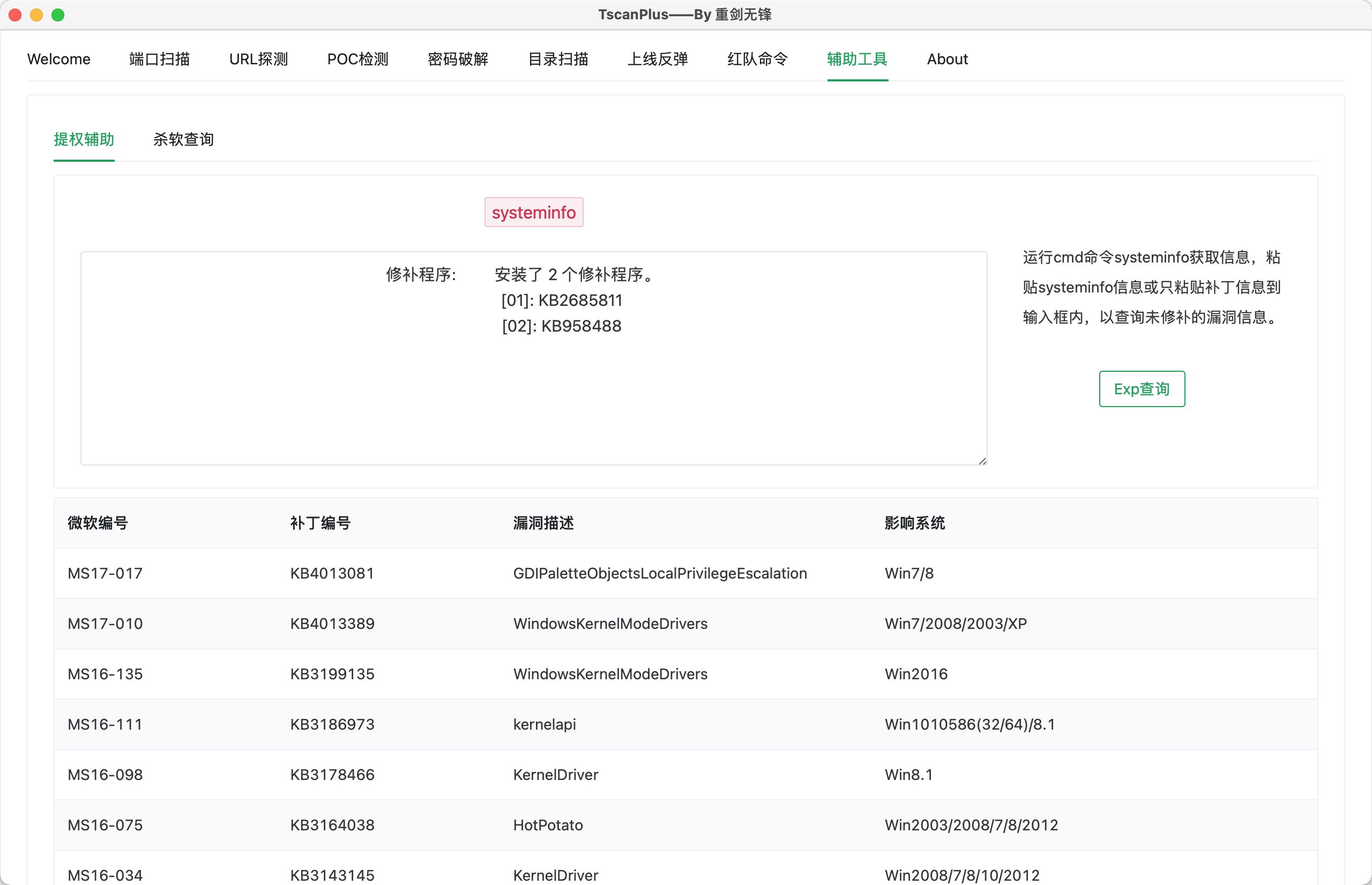This screenshot has height=885, width=1372.
Task: Click the text area resize handle
Action: tap(982, 461)
